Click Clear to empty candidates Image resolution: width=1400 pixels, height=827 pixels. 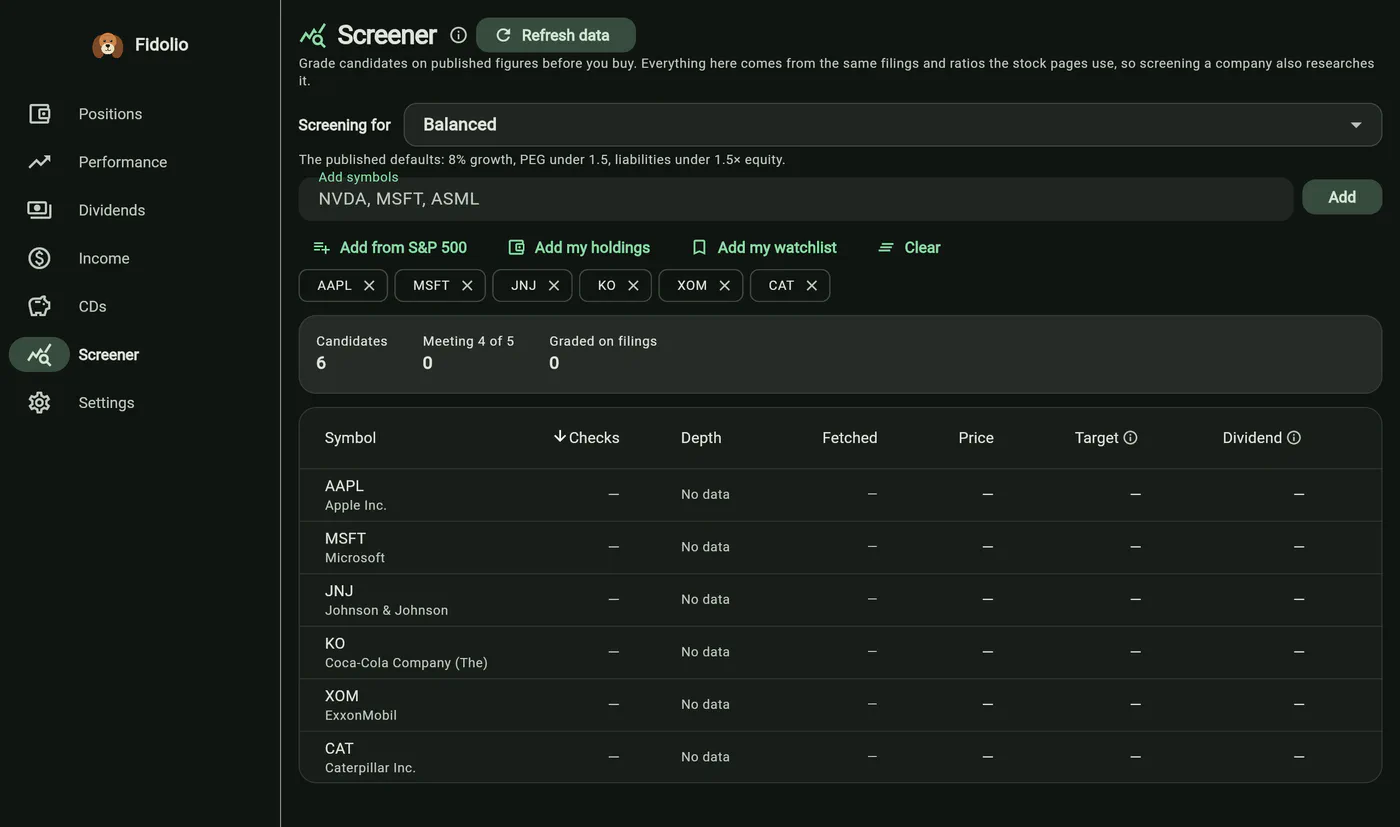click(x=909, y=247)
